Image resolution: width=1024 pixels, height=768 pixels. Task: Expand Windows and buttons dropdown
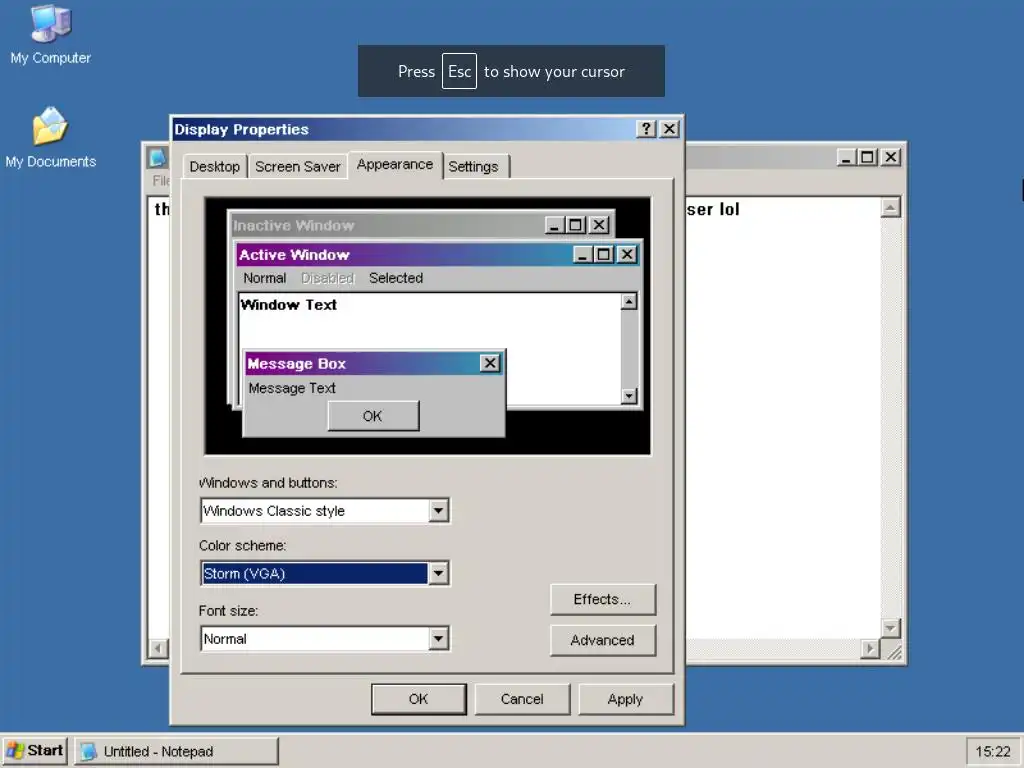click(x=438, y=511)
